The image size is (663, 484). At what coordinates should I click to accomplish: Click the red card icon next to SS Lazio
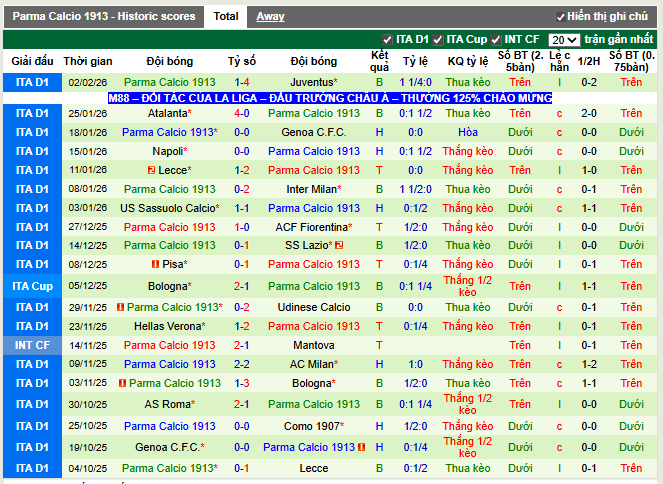339,245
